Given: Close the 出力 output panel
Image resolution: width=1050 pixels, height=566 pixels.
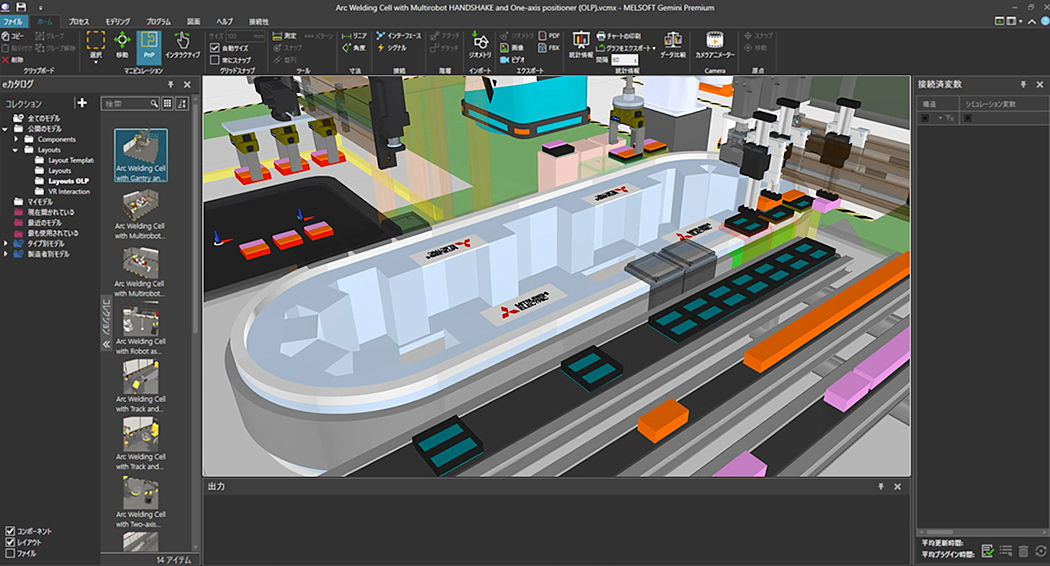Looking at the screenshot, I should pos(897,487).
